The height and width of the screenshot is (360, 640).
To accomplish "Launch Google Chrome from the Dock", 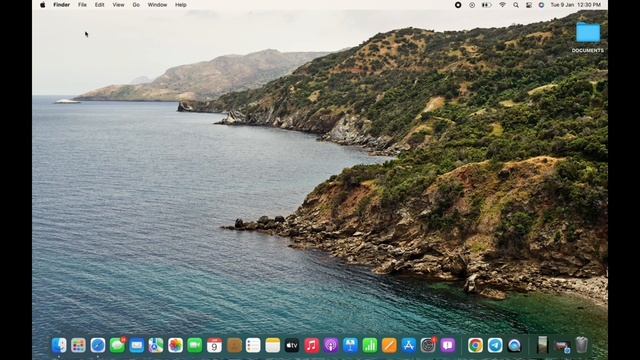I will [x=476, y=345].
